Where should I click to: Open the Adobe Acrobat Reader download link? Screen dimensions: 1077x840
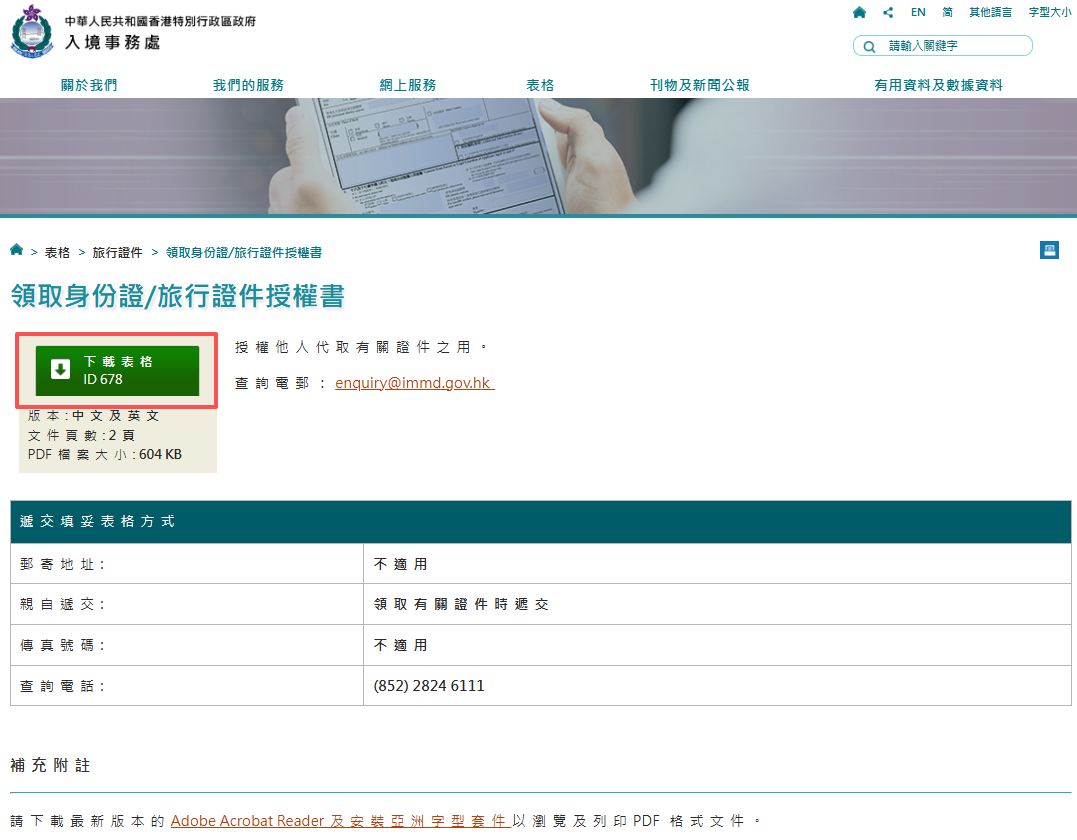pos(249,820)
